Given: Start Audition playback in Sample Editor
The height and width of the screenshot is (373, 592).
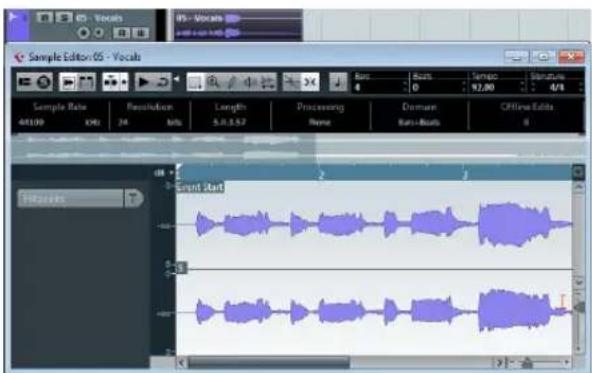Looking at the screenshot, I should (143, 82).
